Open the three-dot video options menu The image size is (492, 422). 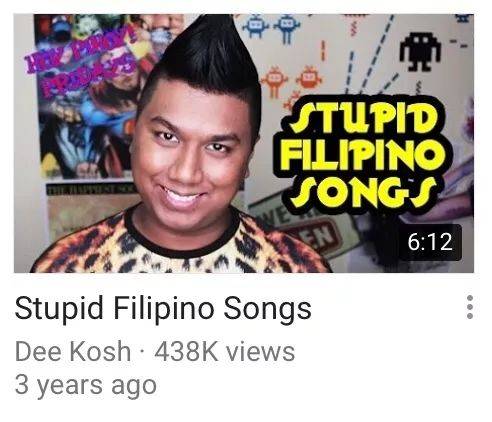pos(470,307)
